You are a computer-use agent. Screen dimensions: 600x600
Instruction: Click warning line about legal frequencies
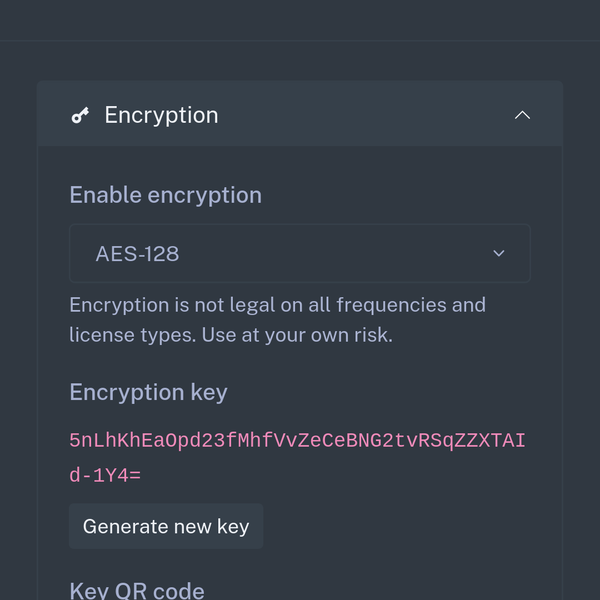277,304
